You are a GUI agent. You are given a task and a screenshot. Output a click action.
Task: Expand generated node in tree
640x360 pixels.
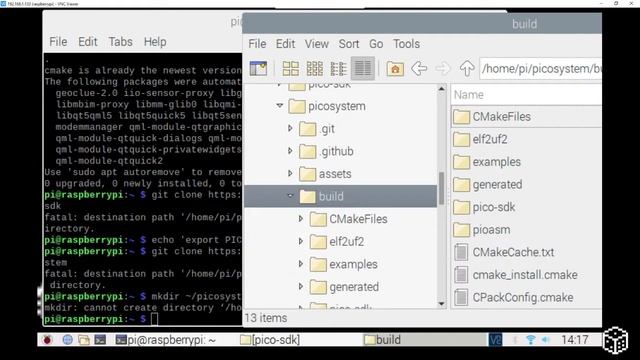[x=301, y=287]
